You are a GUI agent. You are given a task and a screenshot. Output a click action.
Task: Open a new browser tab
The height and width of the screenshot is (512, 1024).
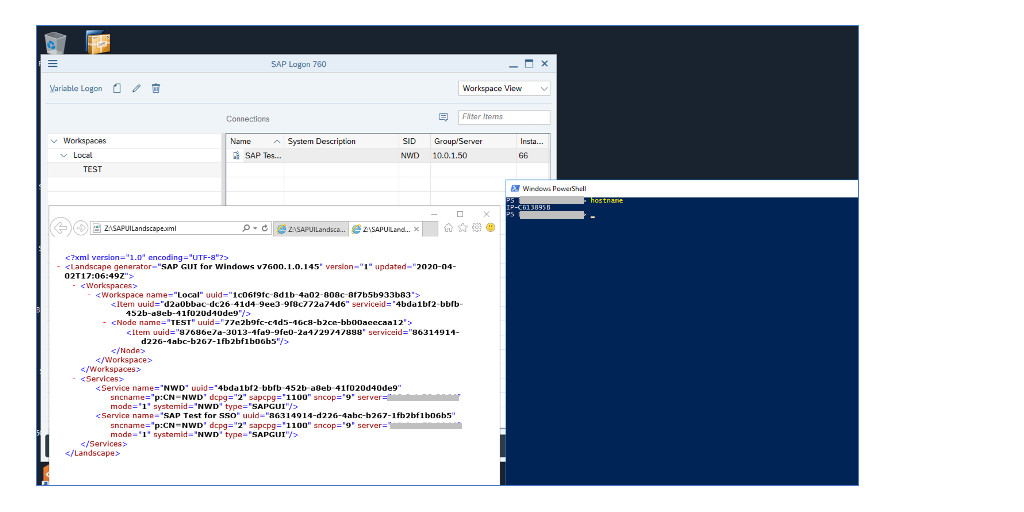(430, 229)
